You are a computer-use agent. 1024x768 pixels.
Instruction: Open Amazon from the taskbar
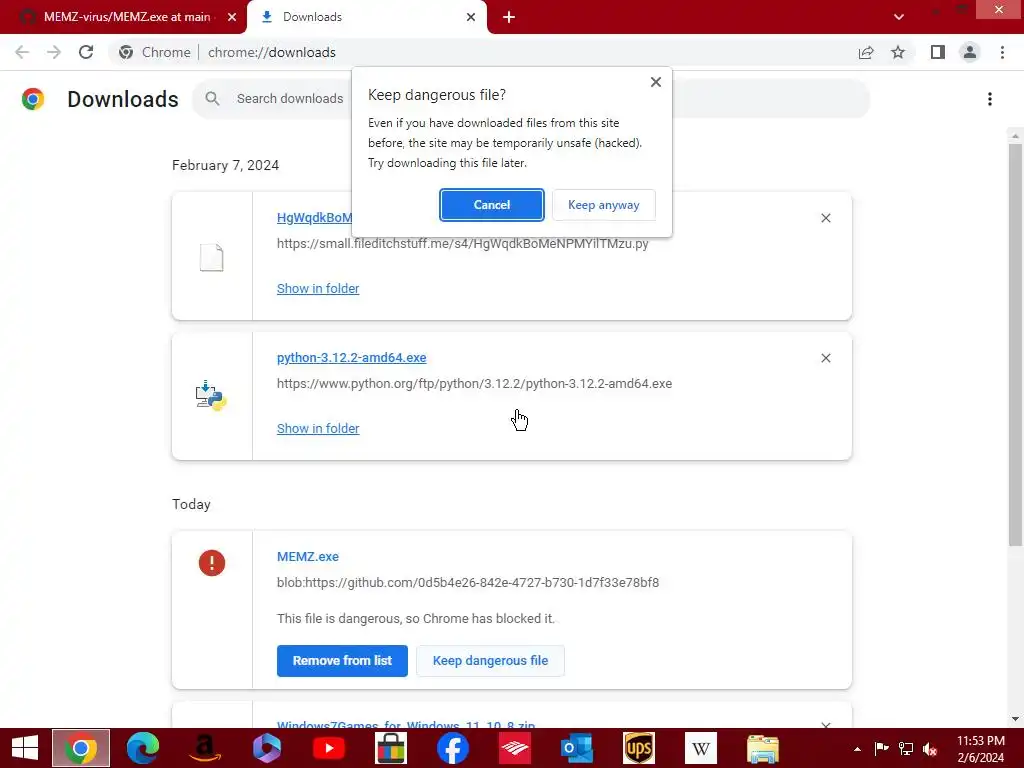point(205,748)
